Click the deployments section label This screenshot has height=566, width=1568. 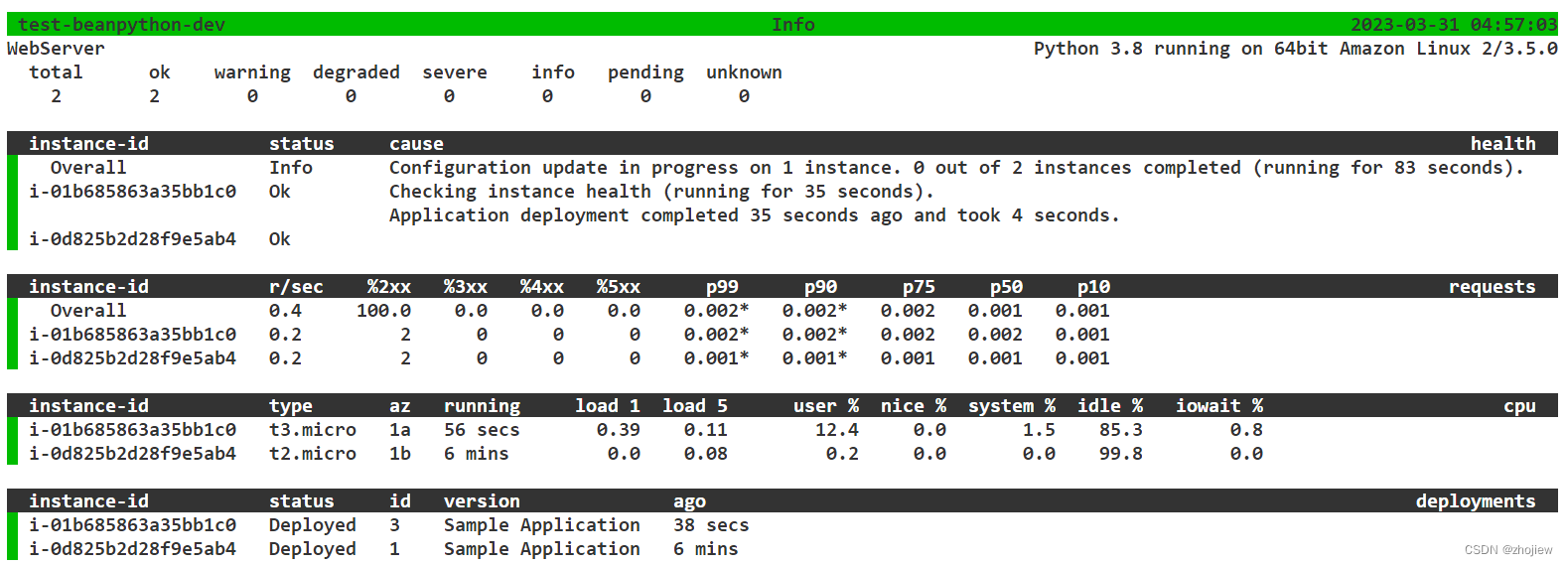tap(1476, 501)
